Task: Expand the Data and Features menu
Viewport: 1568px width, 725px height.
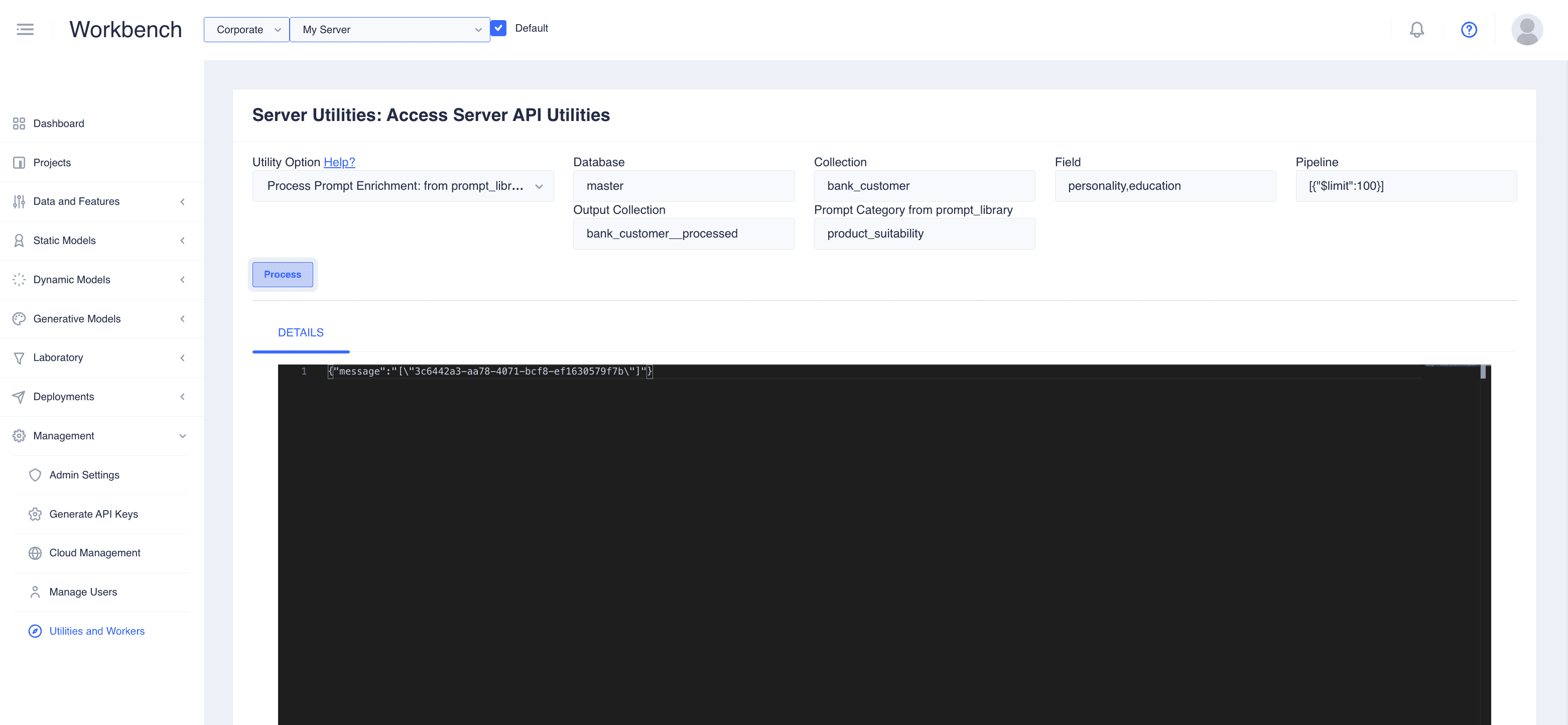Action: [101, 201]
